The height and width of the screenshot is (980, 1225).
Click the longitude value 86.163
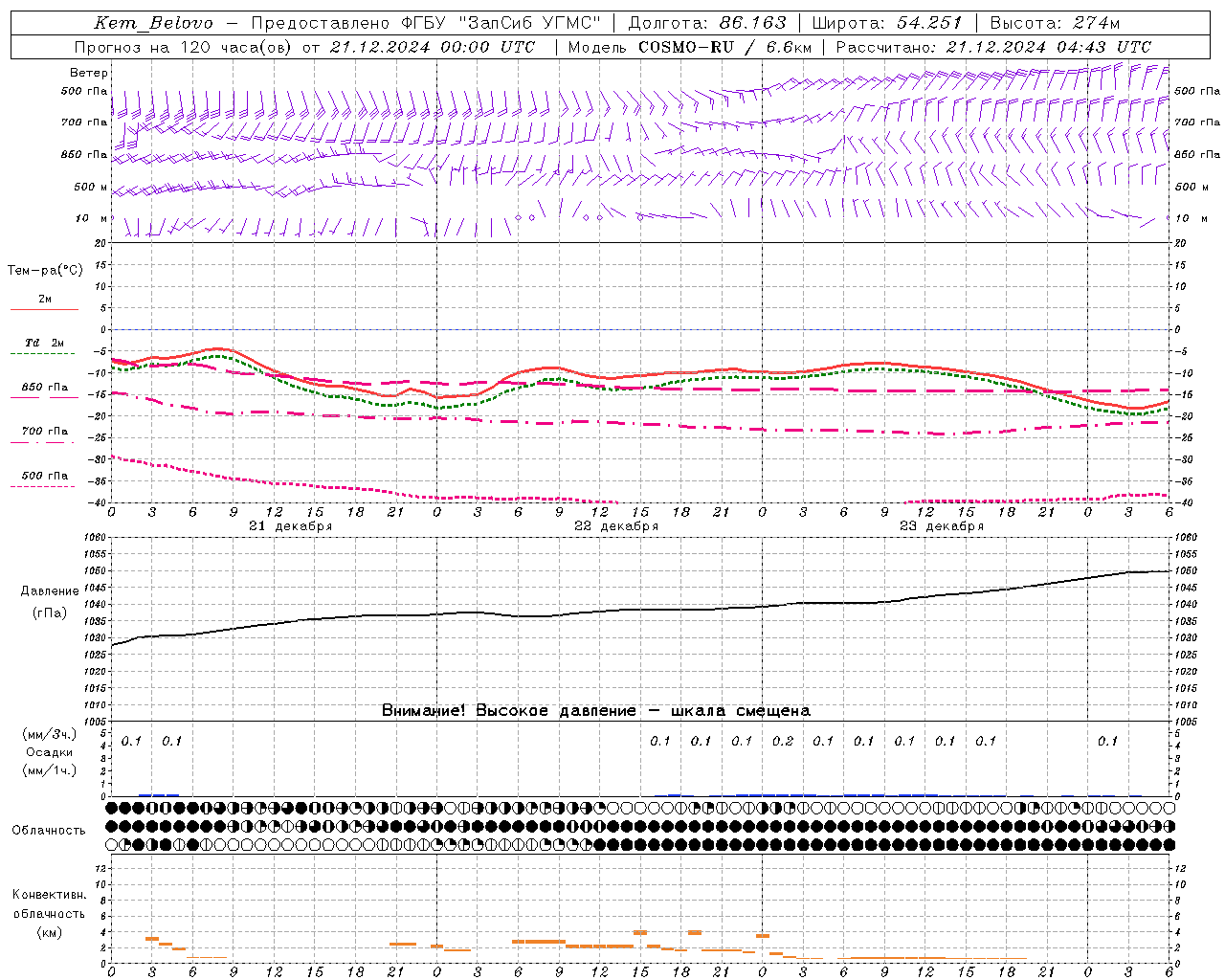pos(752,23)
